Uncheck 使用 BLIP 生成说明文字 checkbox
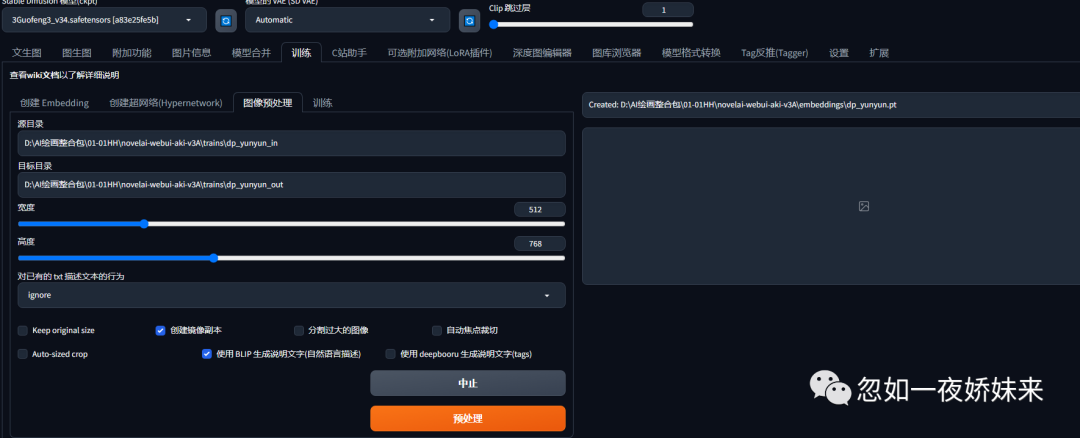The image size is (1080, 438). click(x=207, y=354)
